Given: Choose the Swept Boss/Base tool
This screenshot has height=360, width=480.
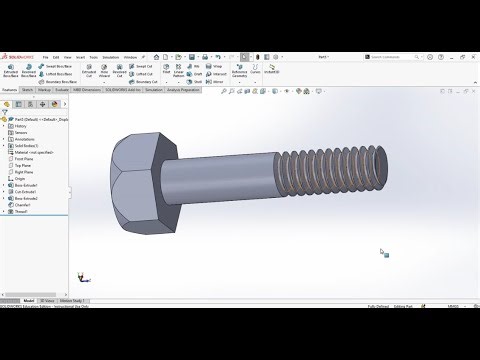Looking at the screenshot, I should 55,66.
